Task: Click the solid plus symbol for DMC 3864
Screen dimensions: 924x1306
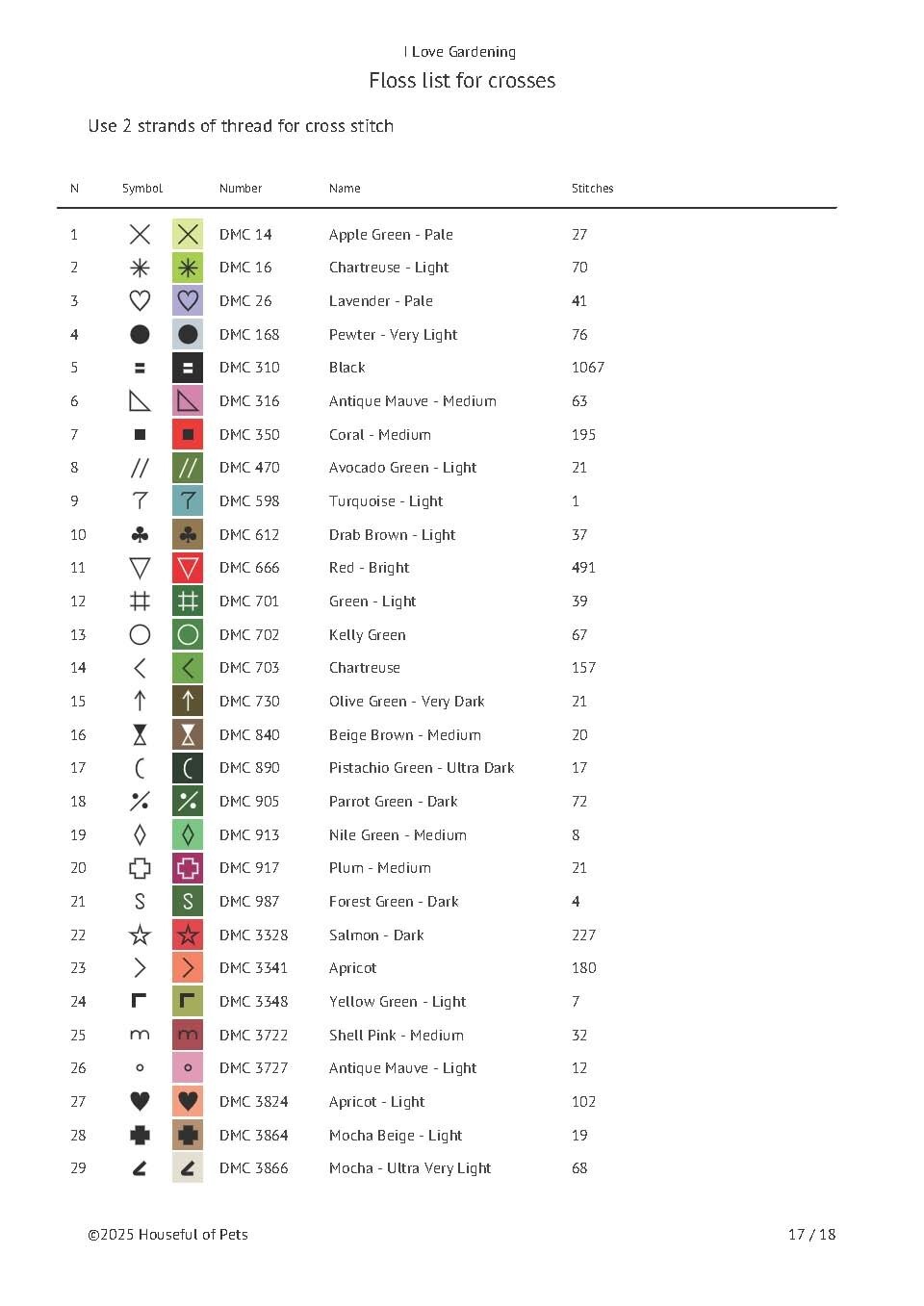Action: click(x=140, y=1135)
